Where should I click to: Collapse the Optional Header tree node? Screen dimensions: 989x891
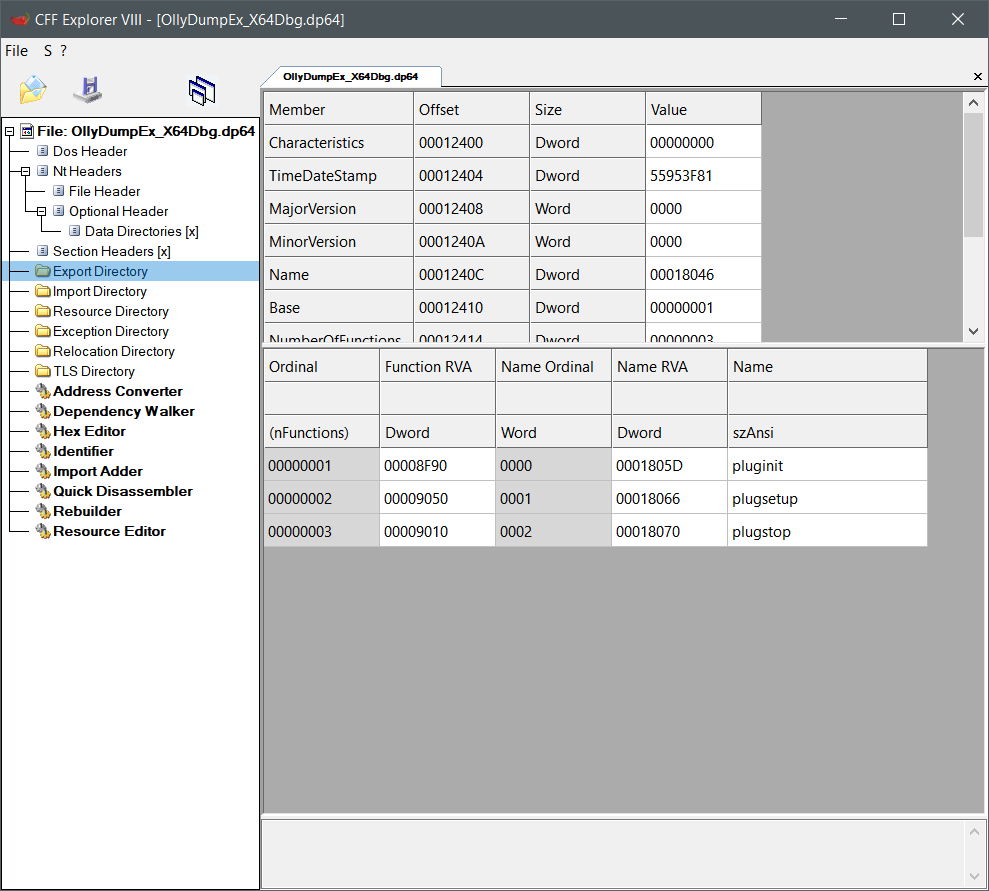click(x=41, y=212)
